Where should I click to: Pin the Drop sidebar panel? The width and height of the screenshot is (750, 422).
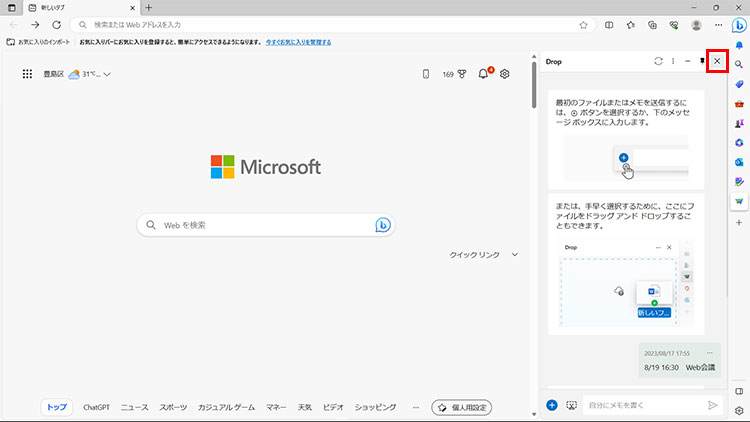[702, 62]
